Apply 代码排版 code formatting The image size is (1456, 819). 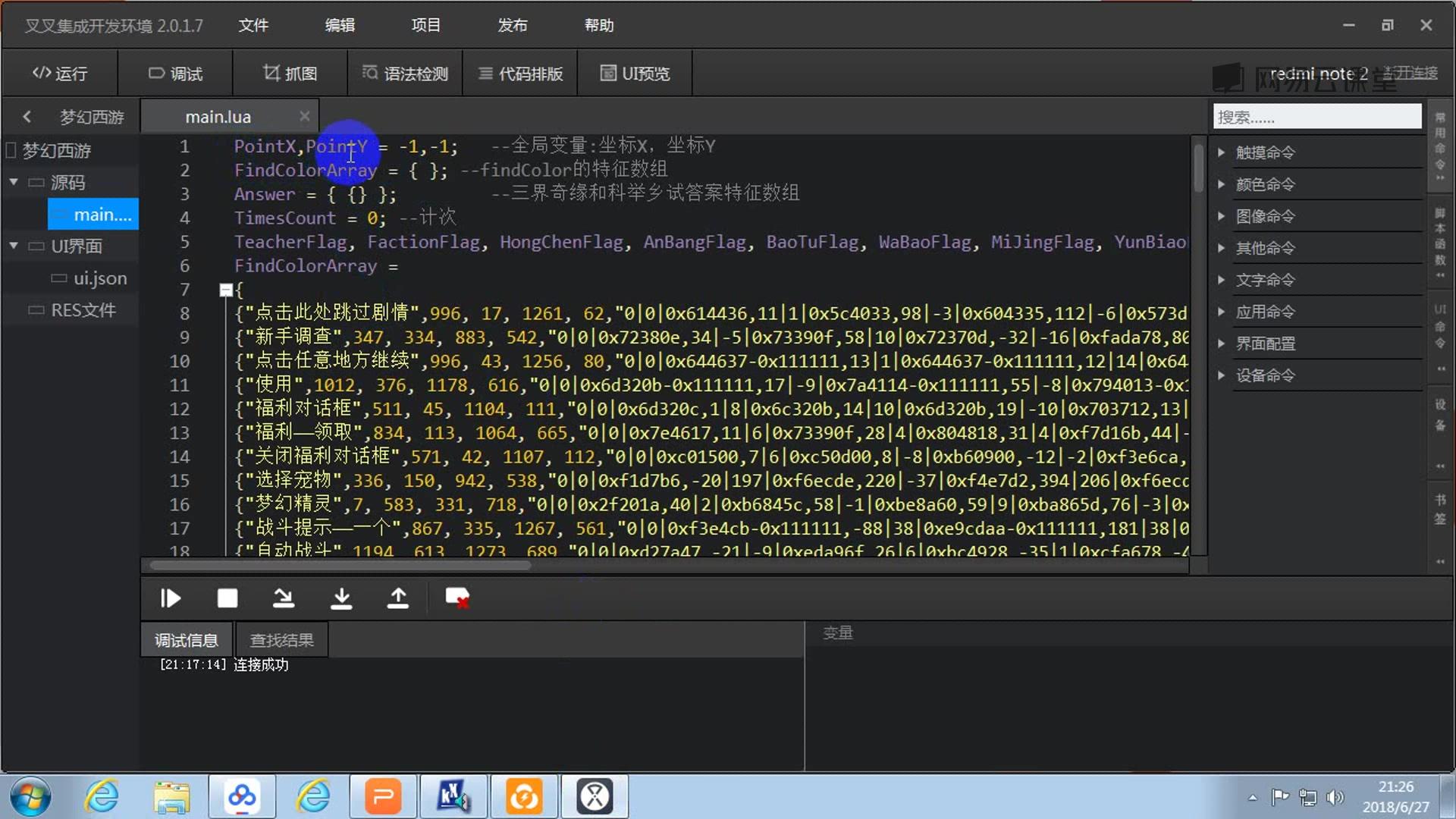520,74
